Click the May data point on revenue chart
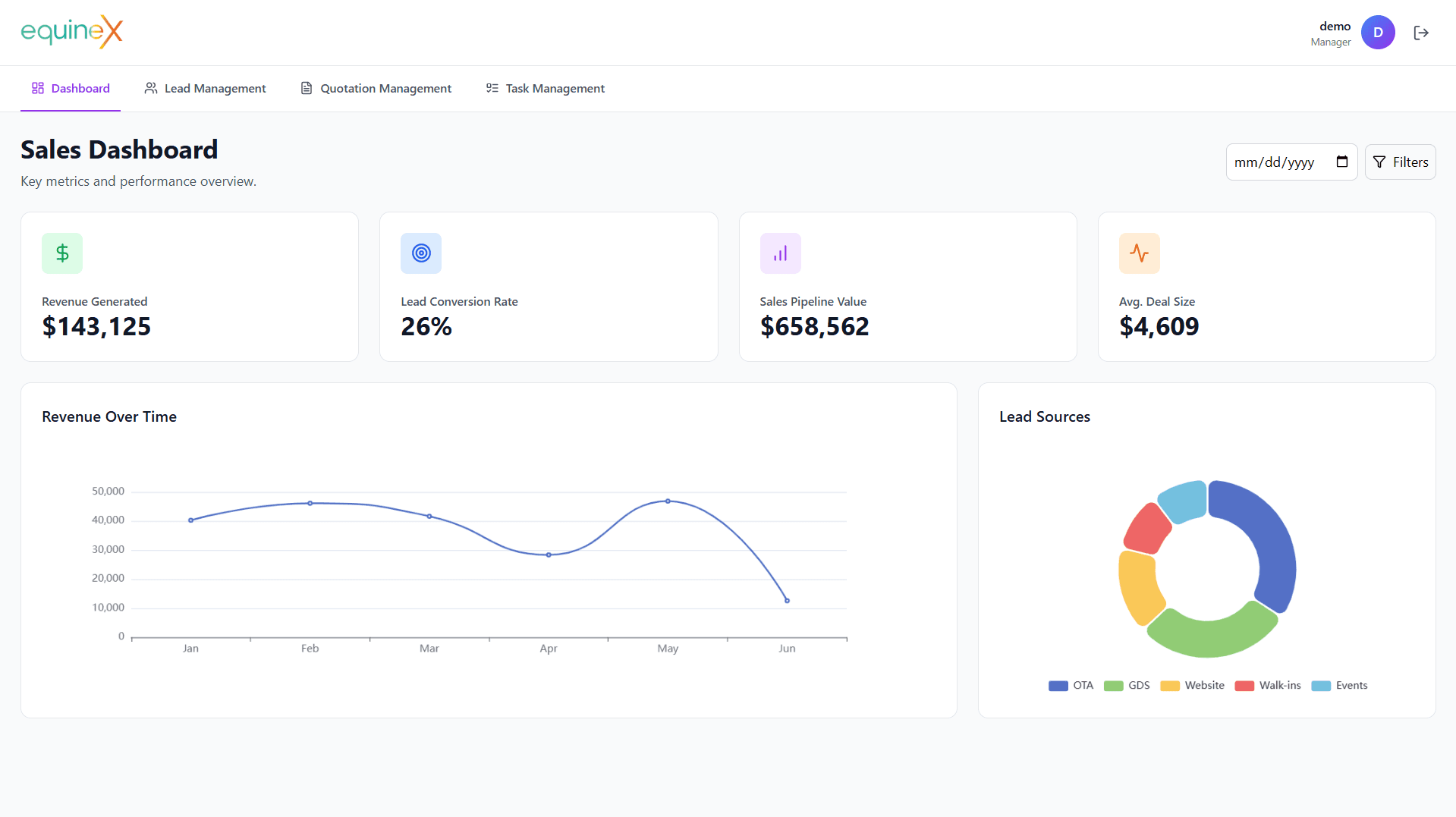The image size is (1456, 817). (668, 501)
